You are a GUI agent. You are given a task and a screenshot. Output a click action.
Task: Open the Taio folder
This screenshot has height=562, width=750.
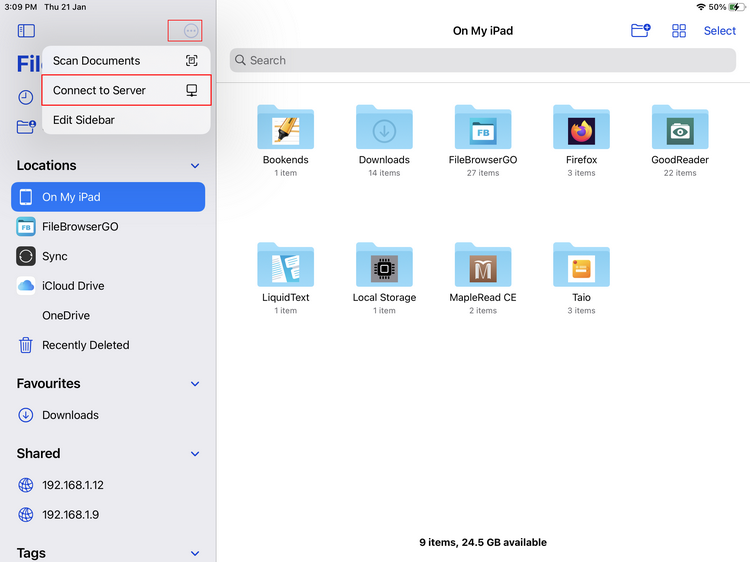581,279
